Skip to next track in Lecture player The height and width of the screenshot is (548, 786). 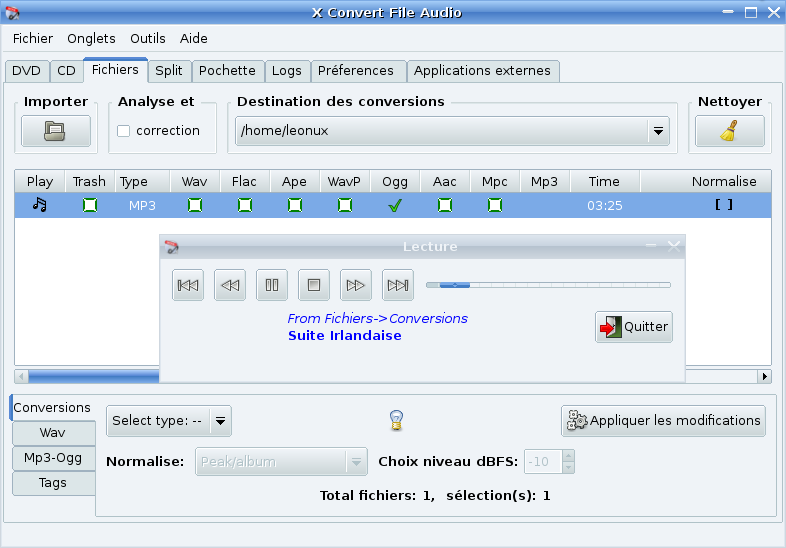tap(398, 285)
